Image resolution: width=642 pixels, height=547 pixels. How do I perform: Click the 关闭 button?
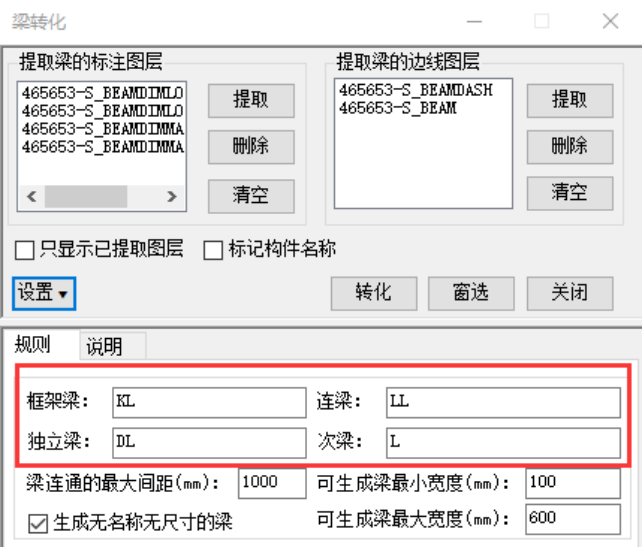(569, 293)
